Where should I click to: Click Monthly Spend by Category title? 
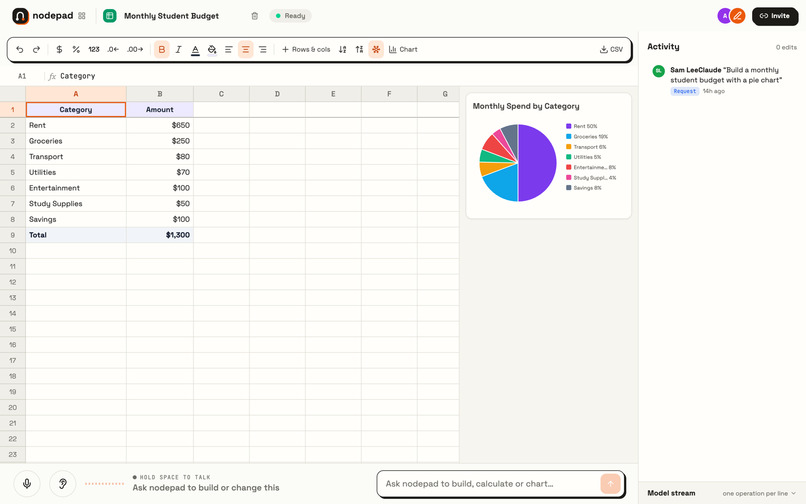[526, 106]
